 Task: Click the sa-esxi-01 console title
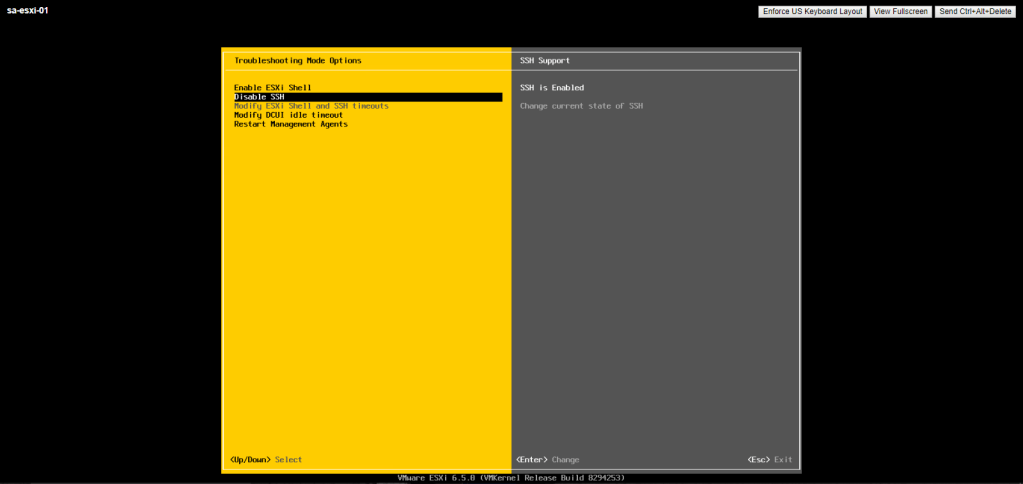pyautogui.click(x=27, y=10)
